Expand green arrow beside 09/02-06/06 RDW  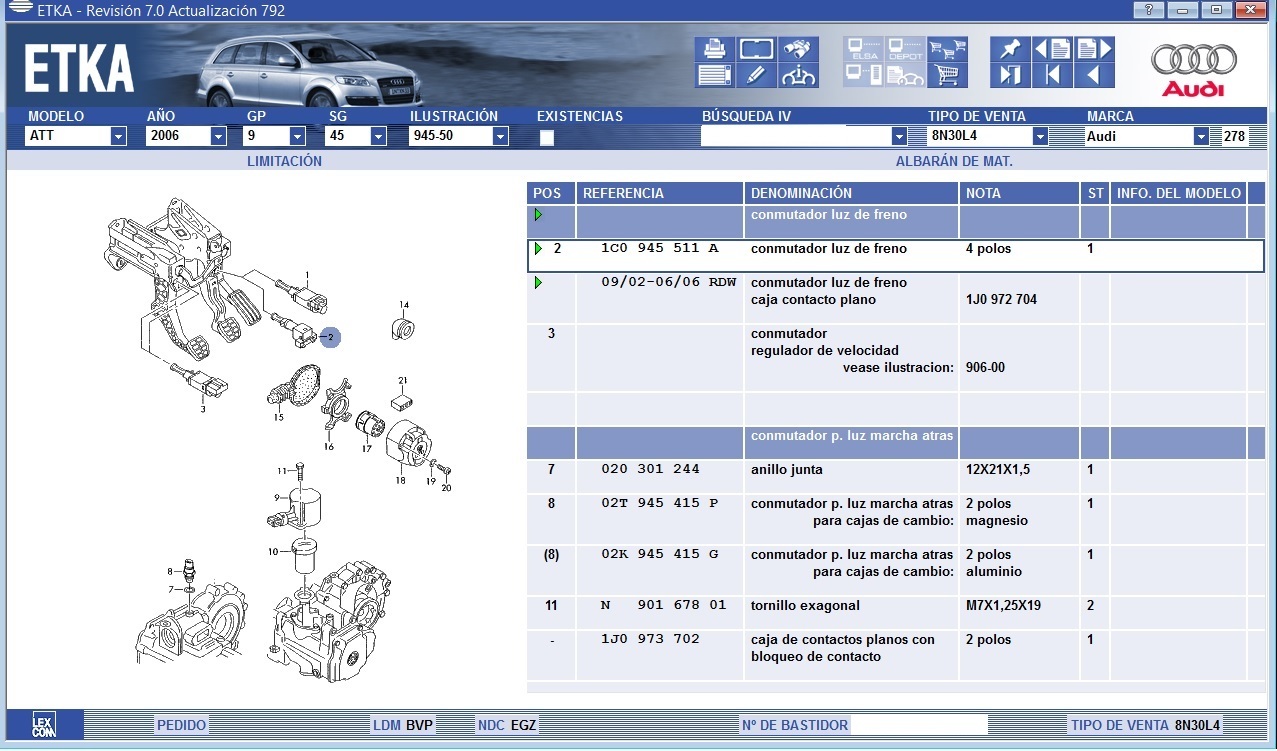pyautogui.click(x=538, y=283)
